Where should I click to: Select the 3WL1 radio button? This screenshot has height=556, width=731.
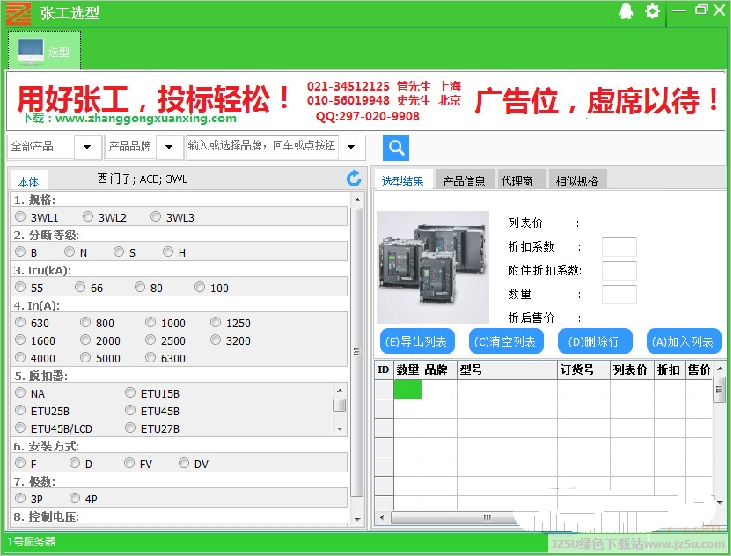[x=21, y=217]
